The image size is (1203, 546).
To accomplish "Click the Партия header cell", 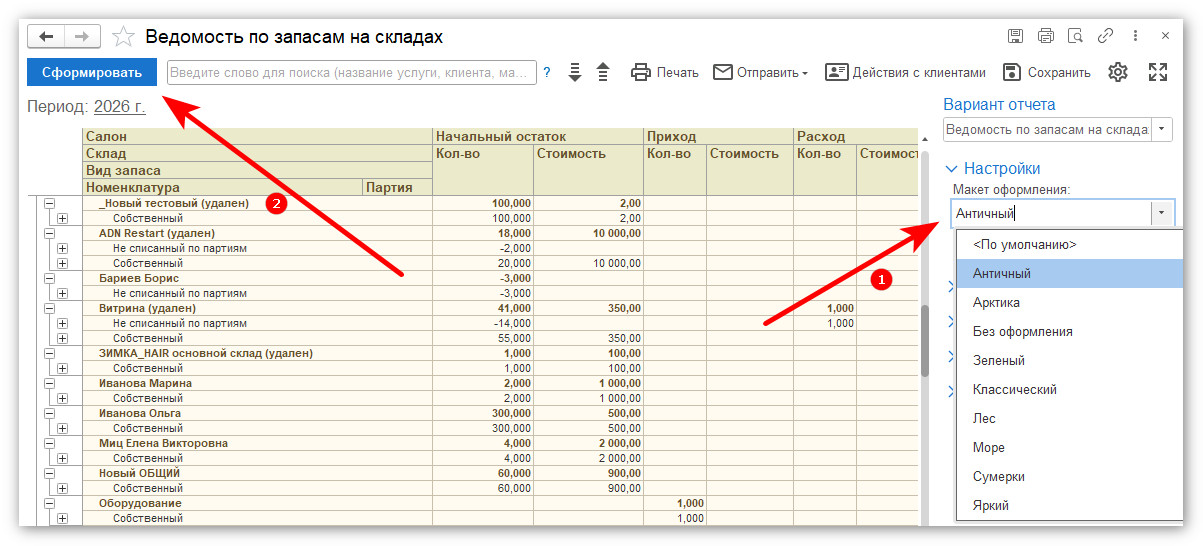I will coord(397,187).
